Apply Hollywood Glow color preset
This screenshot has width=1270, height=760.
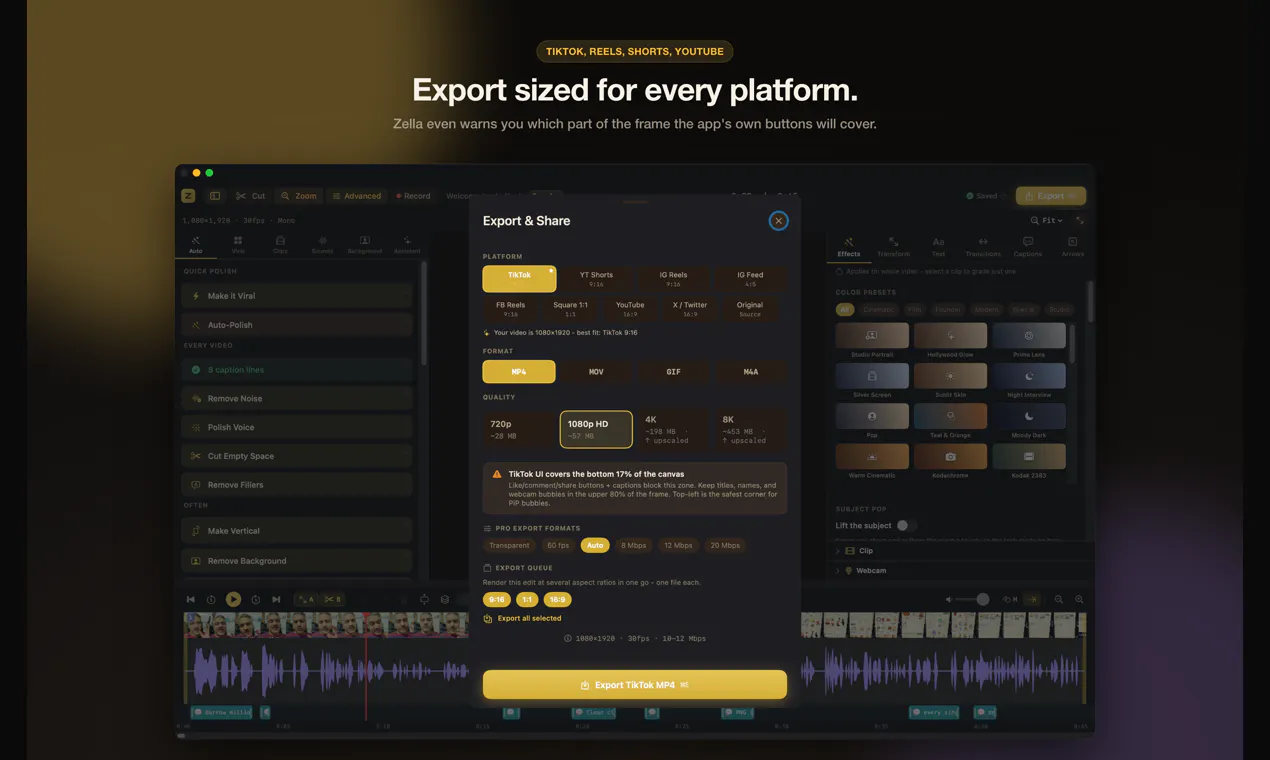coord(950,340)
